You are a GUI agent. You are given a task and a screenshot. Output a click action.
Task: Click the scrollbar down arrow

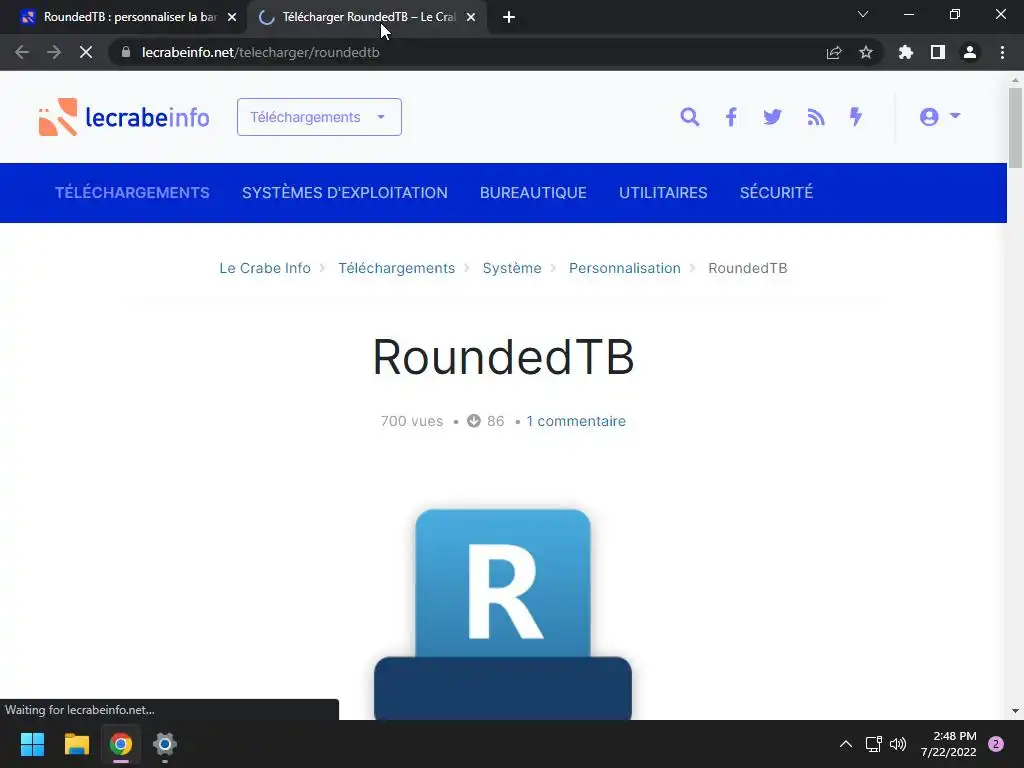click(x=1016, y=711)
